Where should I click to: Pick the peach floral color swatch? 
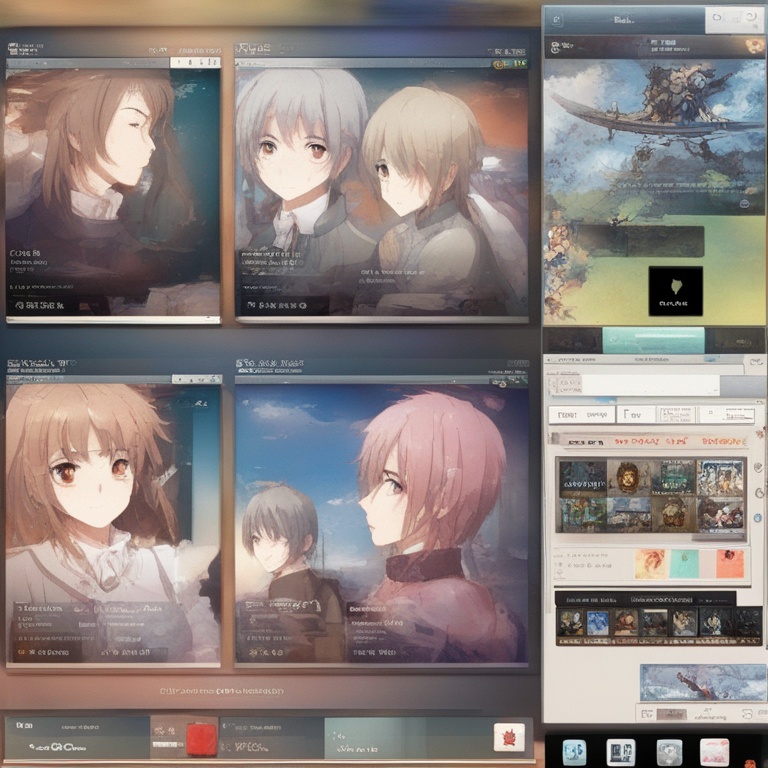coord(651,564)
